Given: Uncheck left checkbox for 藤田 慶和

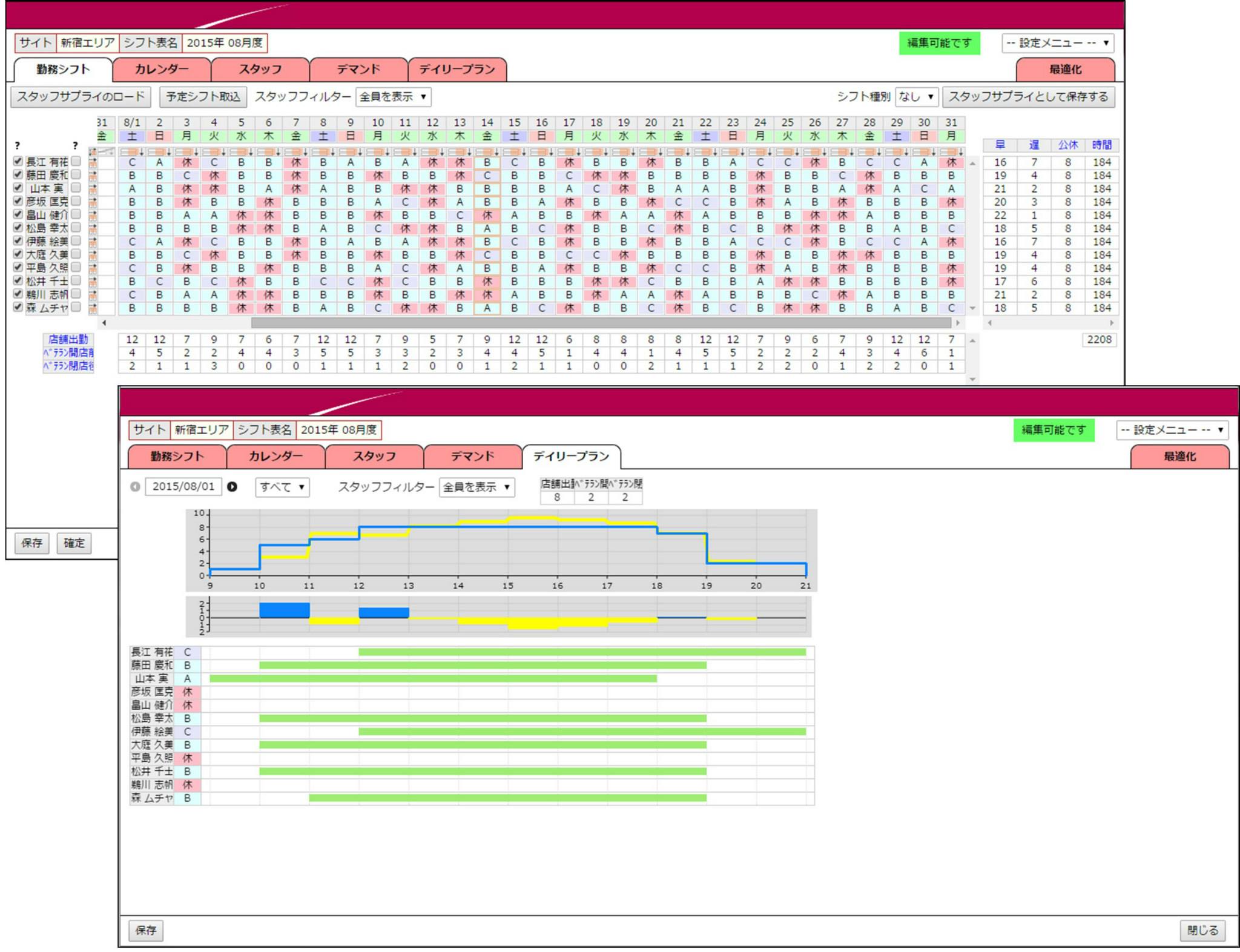Looking at the screenshot, I should point(18,174).
